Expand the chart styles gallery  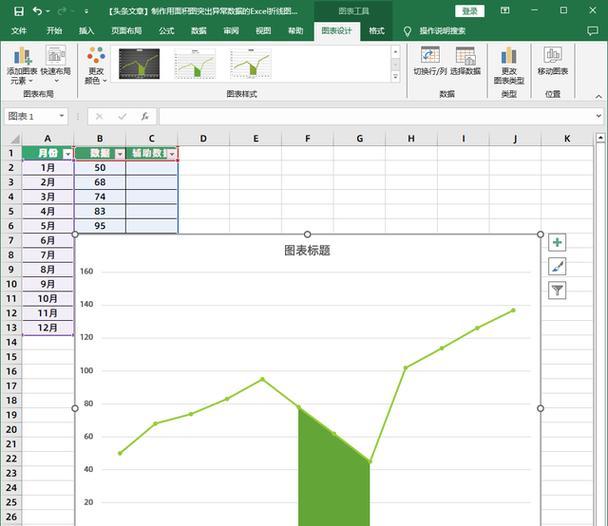click(396, 76)
